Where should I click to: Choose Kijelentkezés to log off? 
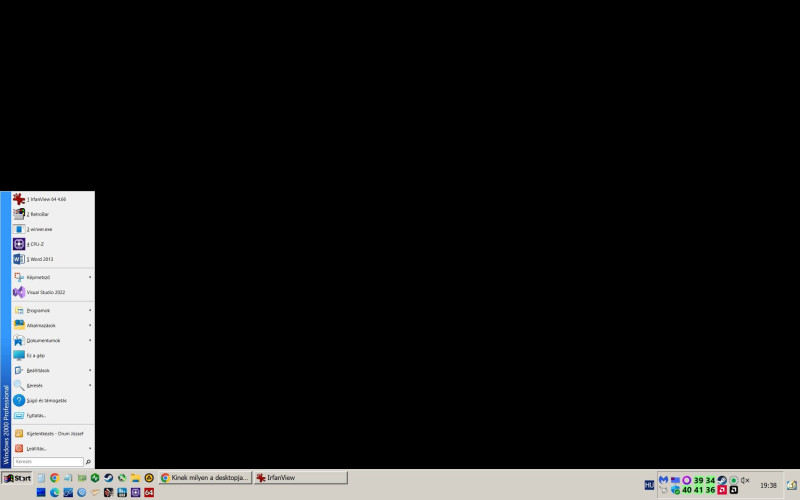click(x=53, y=434)
